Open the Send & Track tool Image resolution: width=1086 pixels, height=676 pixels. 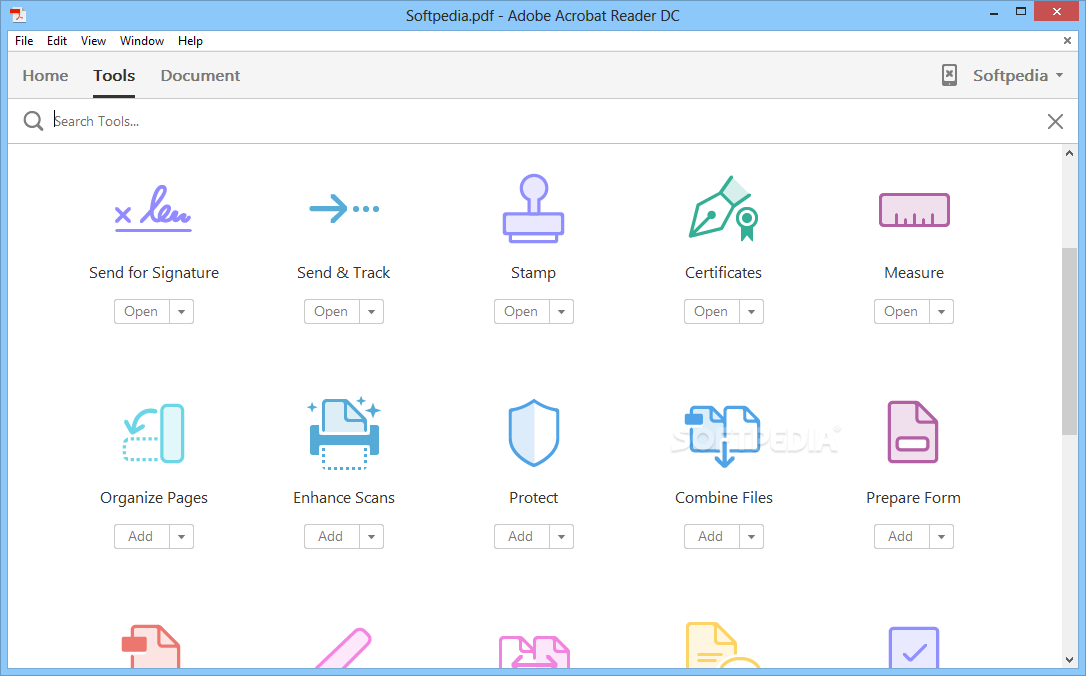[331, 312]
